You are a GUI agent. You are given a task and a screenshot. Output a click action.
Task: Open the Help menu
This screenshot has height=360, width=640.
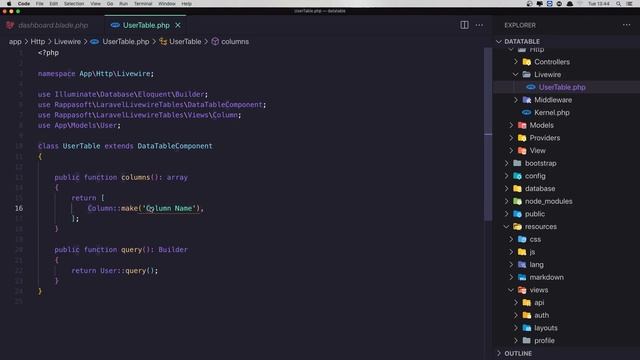pyautogui.click(x=187, y=4)
